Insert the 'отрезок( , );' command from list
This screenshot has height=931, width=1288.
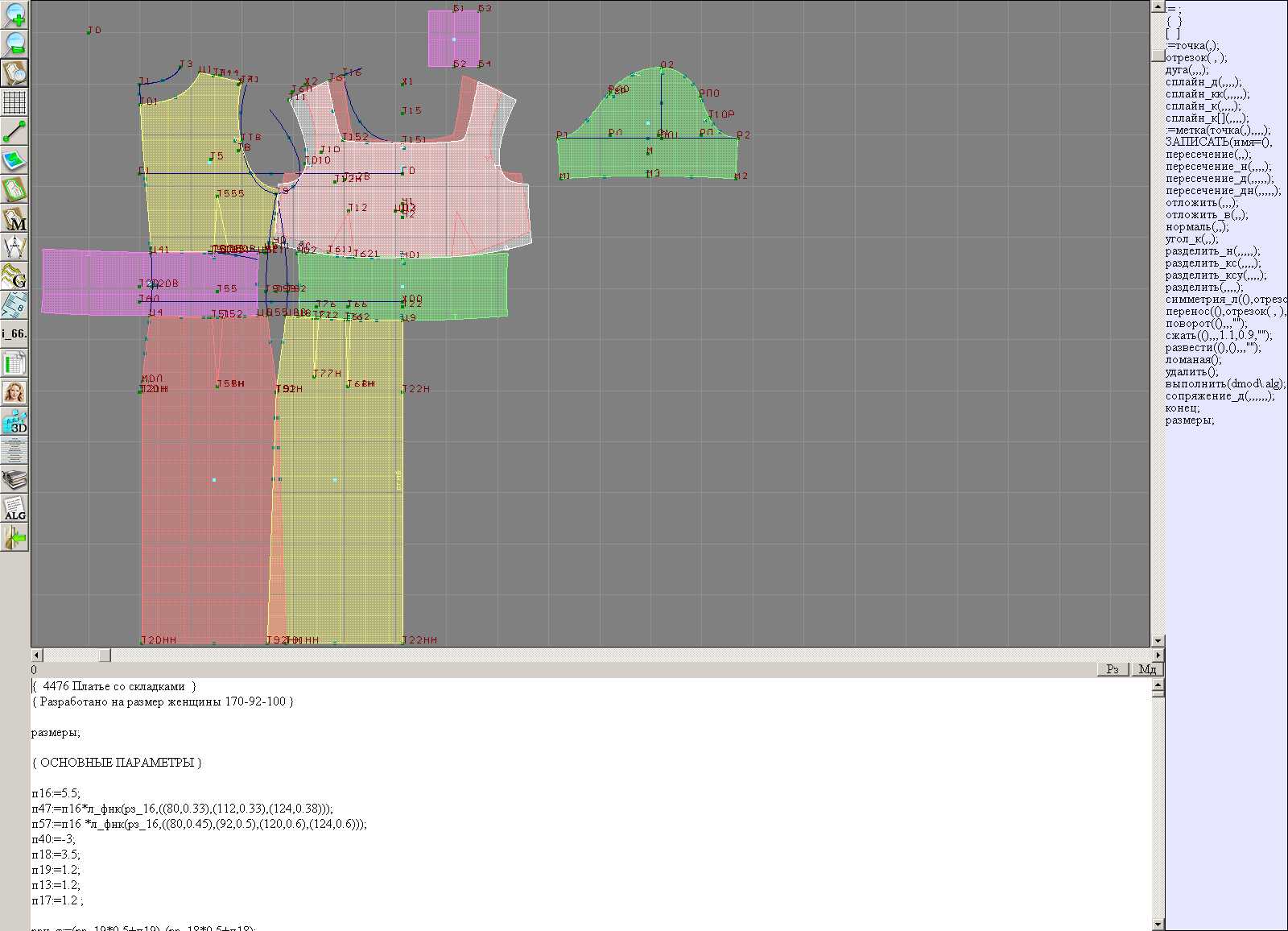(x=1196, y=58)
